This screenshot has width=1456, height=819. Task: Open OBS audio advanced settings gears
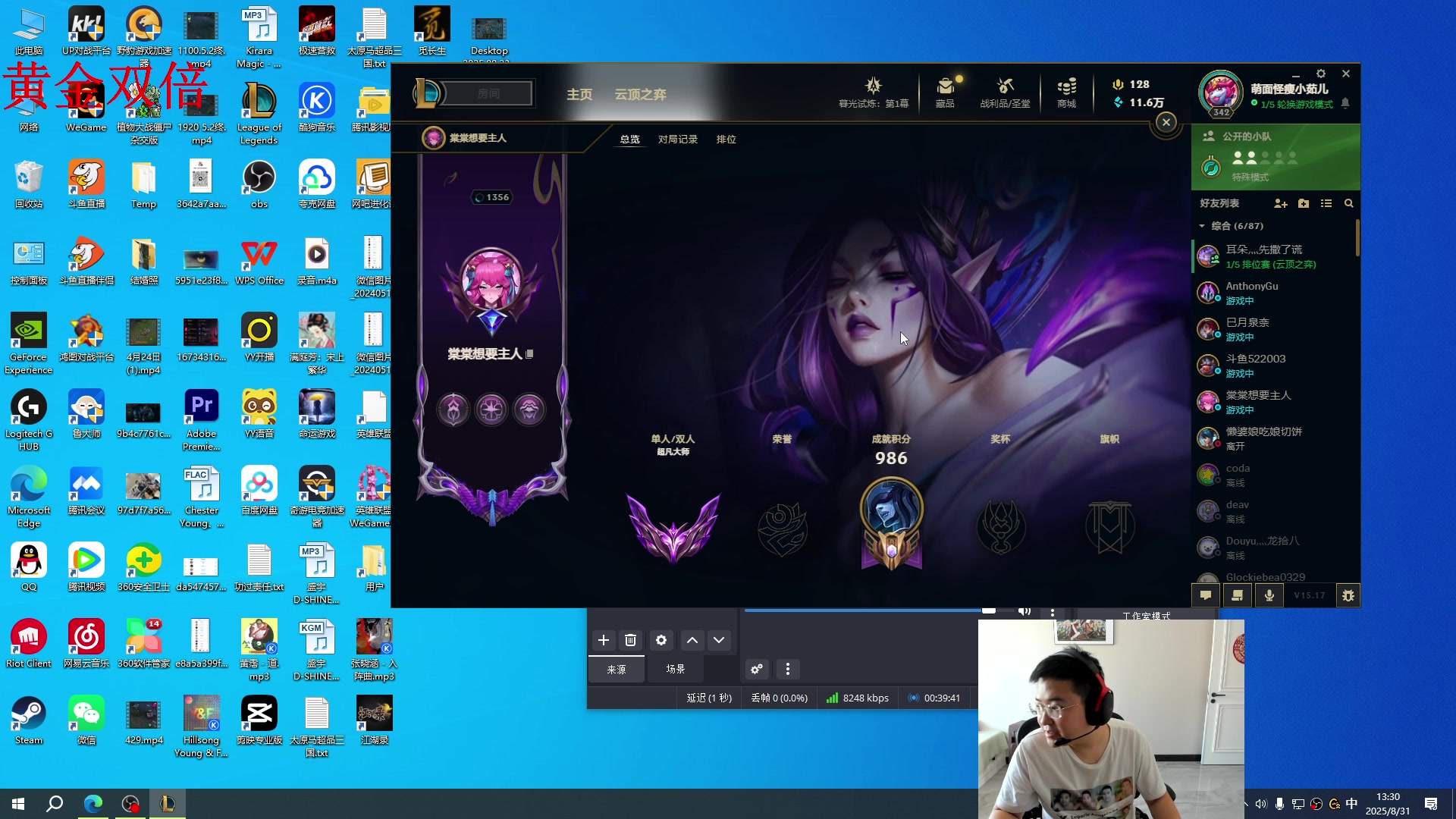pos(757,669)
